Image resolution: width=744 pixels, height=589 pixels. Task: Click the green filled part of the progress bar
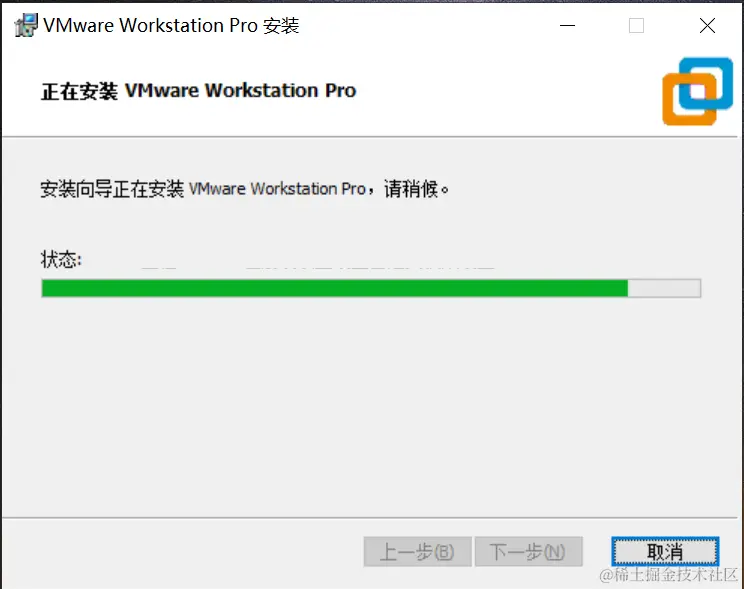(x=335, y=288)
